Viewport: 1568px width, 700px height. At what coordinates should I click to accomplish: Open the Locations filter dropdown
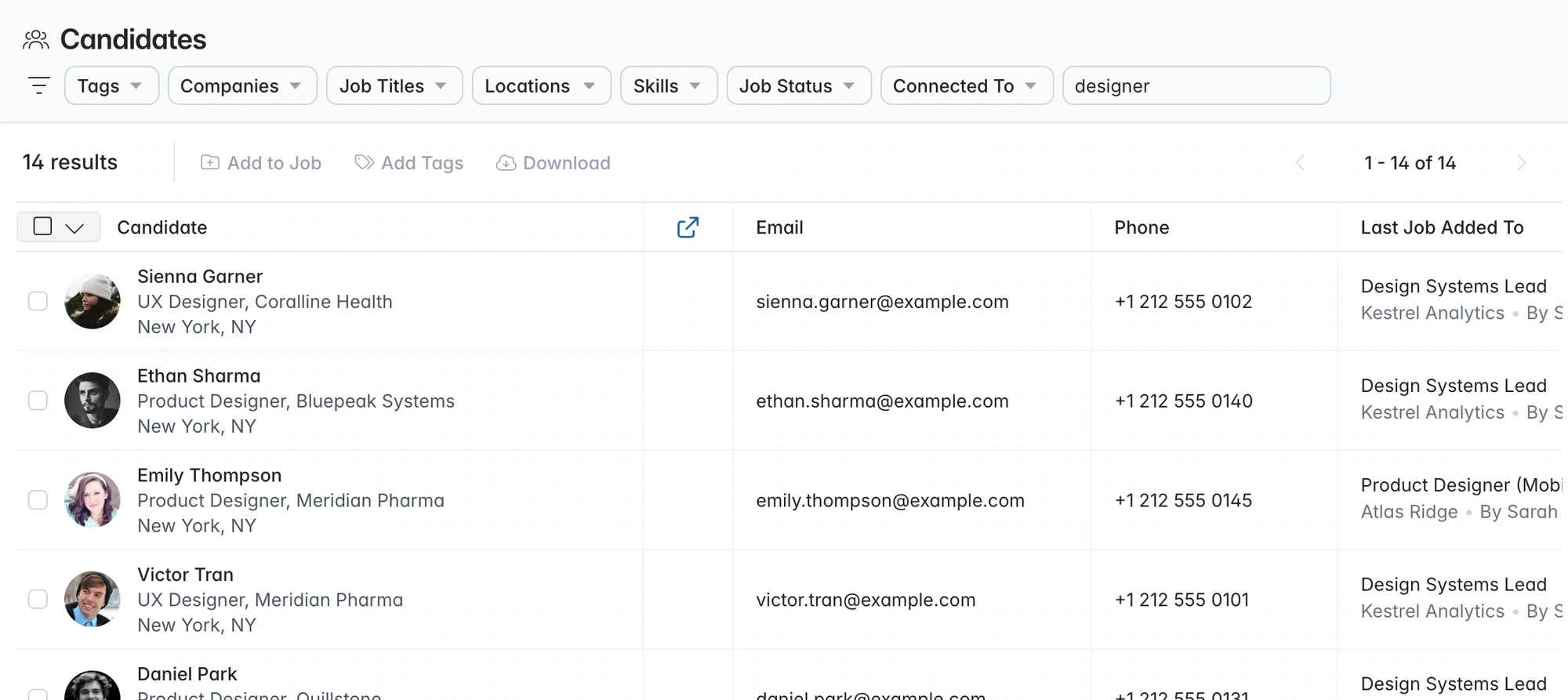(541, 85)
